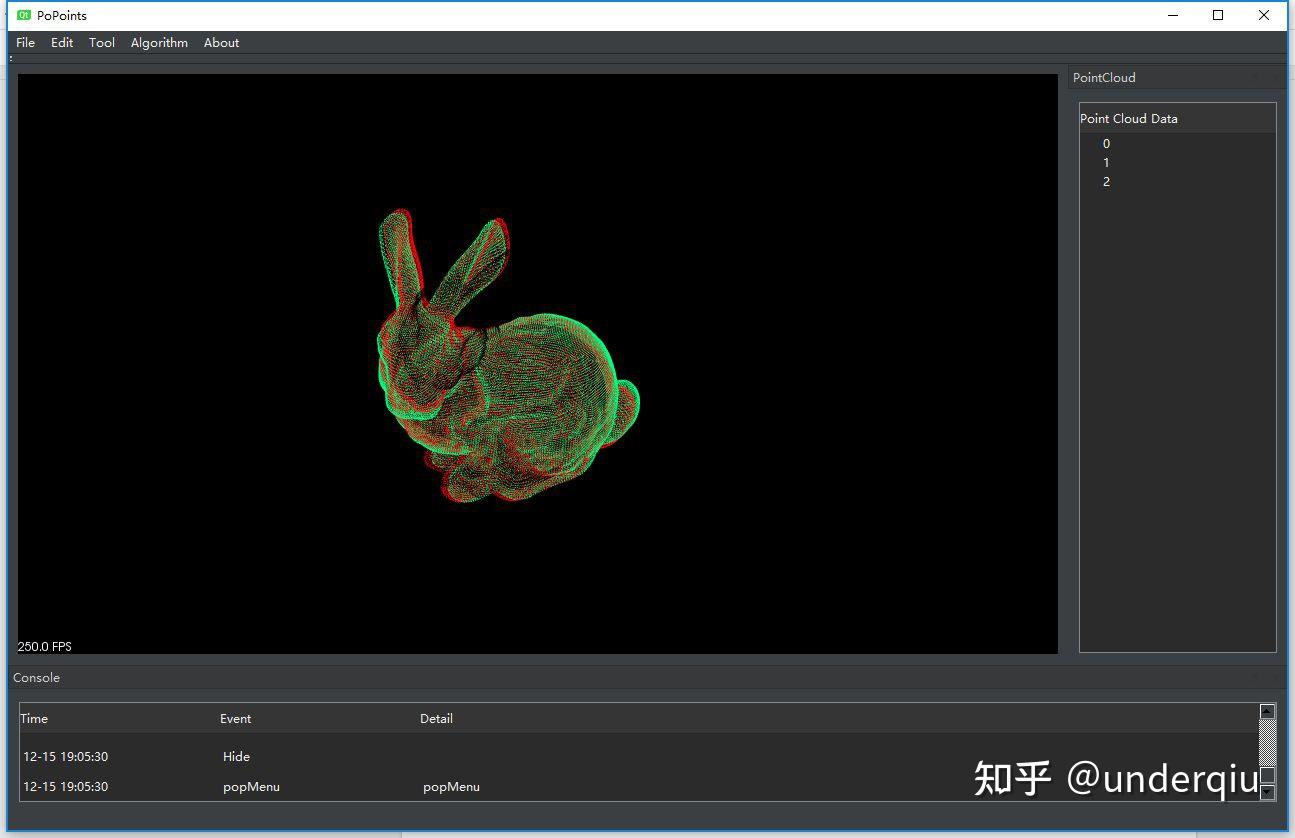Viewport: 1295px width, 838px height.
Task: Click the 250.0 FPS indicator
Action: tap(44, 646)
